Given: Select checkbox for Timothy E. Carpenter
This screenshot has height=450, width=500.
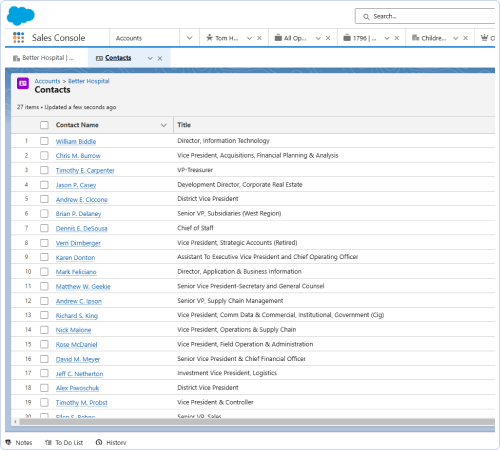Looking at the screenshot, I should (44, 170).
